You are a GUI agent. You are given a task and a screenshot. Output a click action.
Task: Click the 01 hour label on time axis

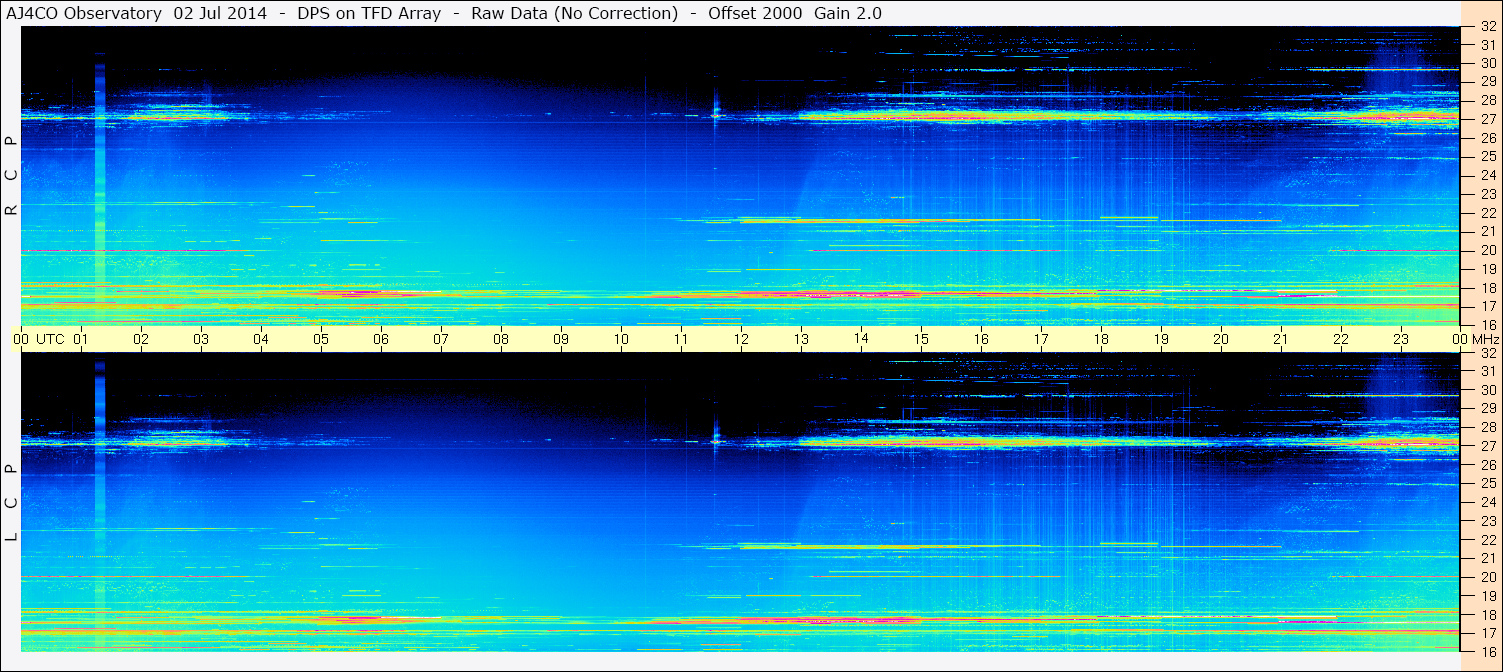pos(81,339)
